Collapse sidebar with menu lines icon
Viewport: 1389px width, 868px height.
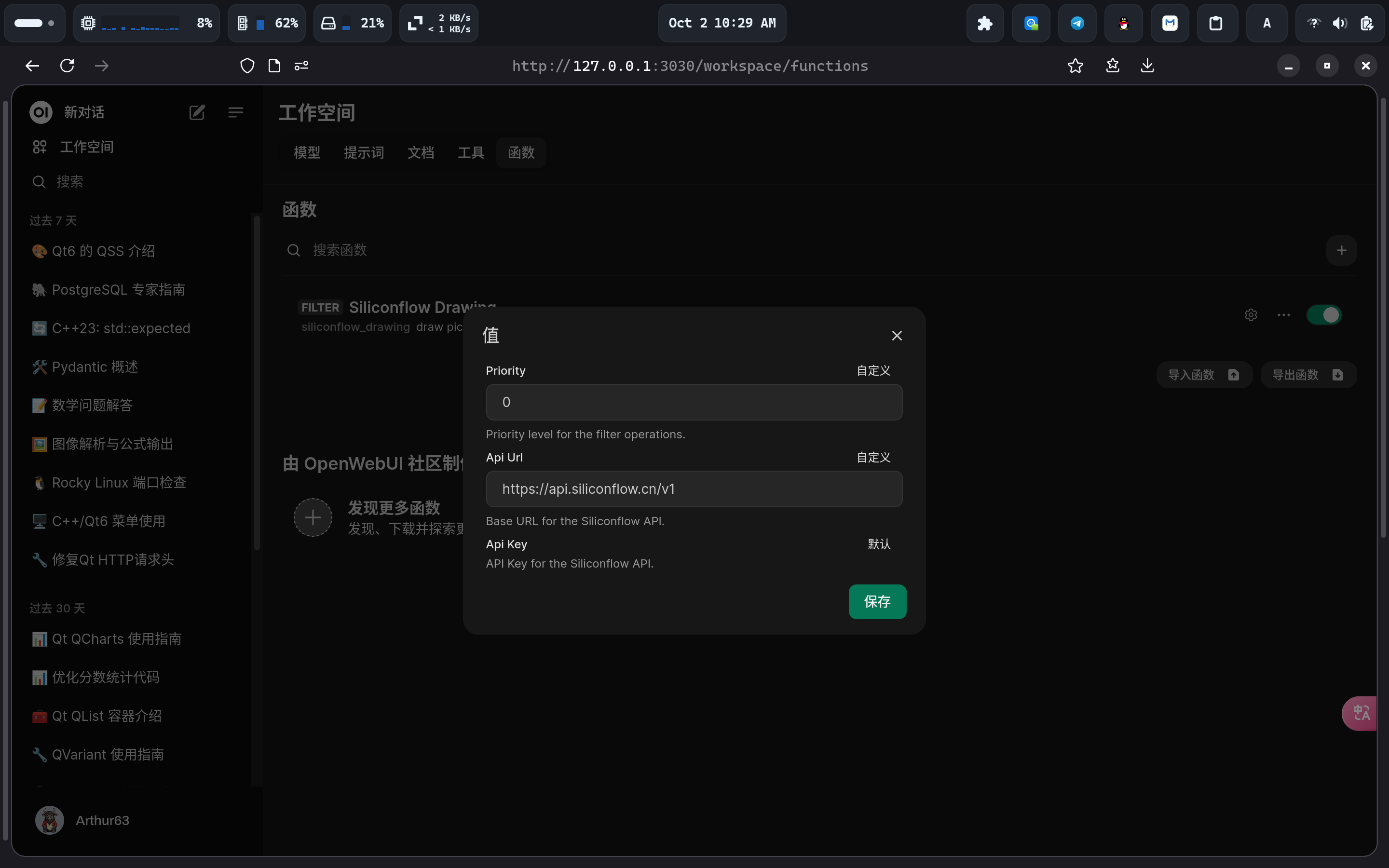tap(235, 112)
